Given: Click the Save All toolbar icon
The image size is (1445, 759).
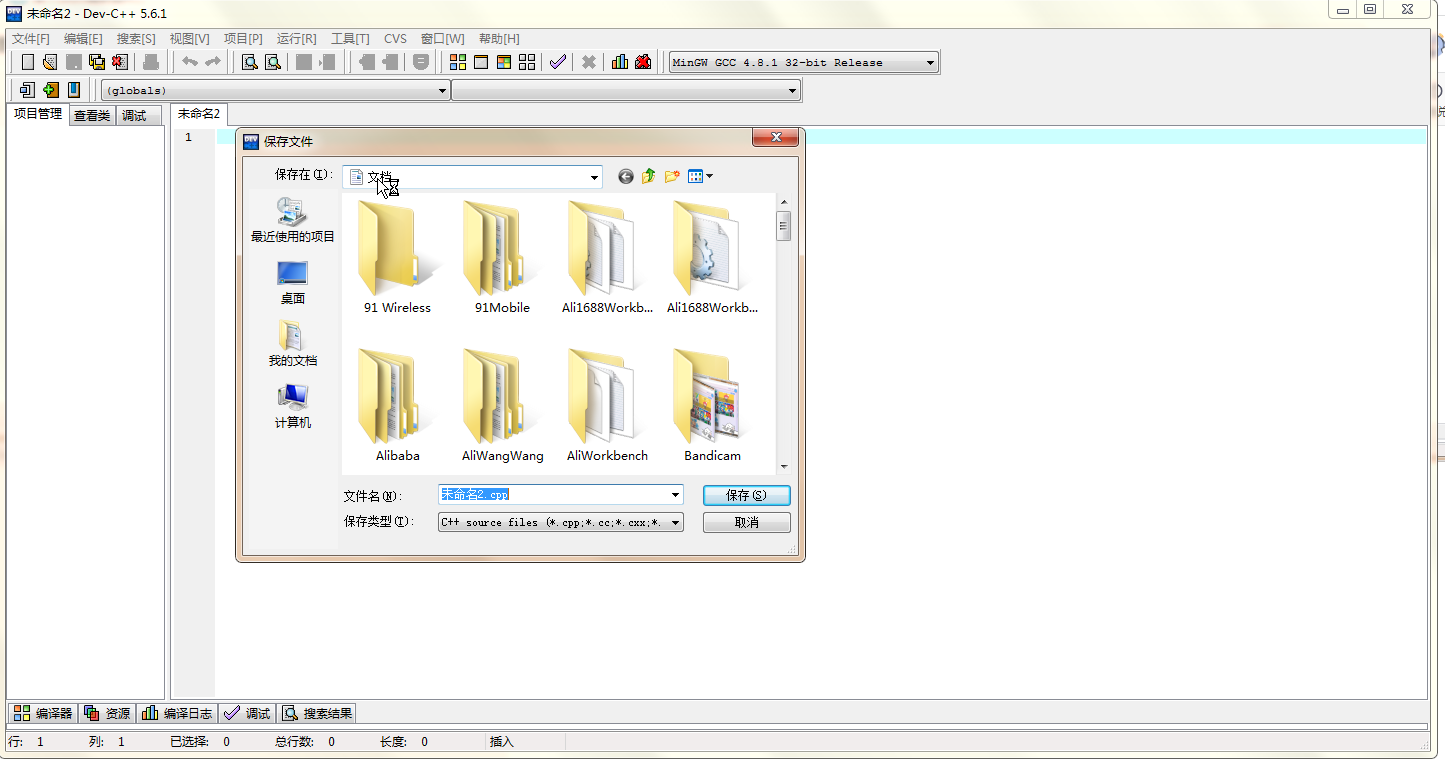Looking at the screenshot, I should 97,62.
